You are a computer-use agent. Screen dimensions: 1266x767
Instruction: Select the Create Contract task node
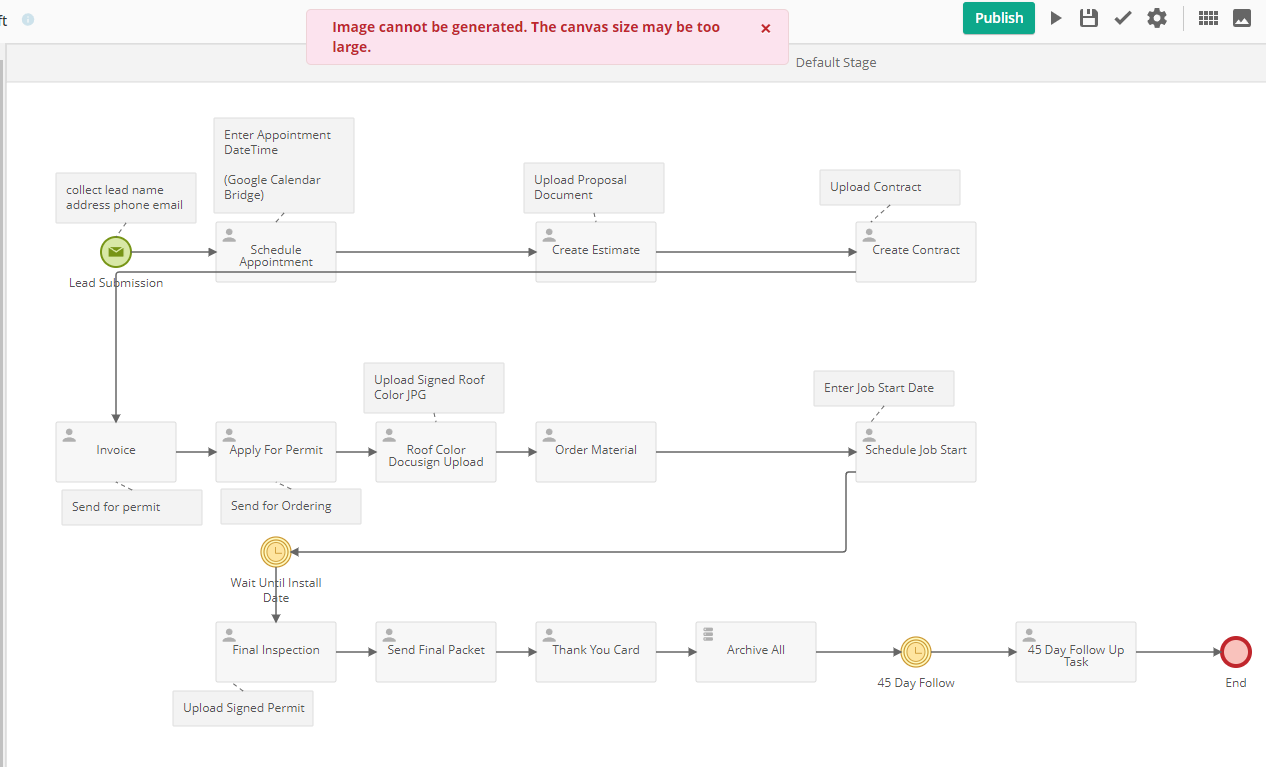916,252
